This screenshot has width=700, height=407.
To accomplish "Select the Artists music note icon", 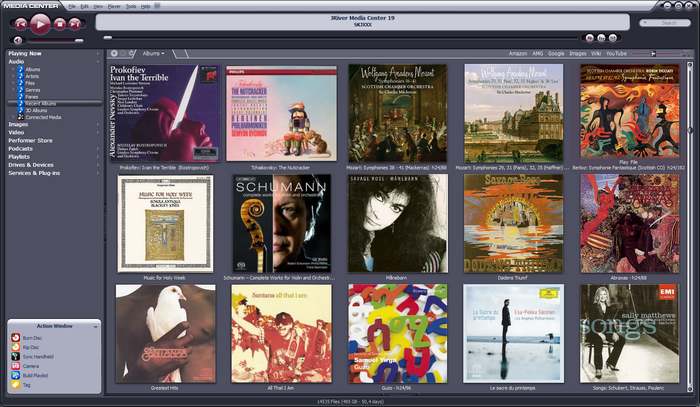I will (20, 76).
